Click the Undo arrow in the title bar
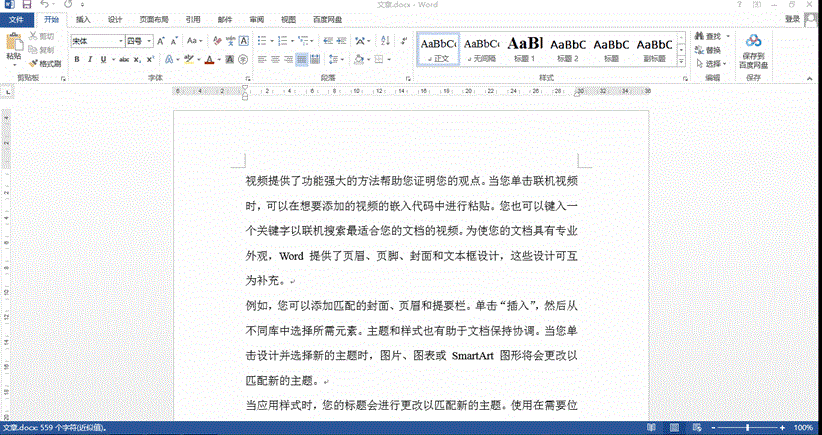Screen dimensions: 822x435 click(x=43, y=5)
